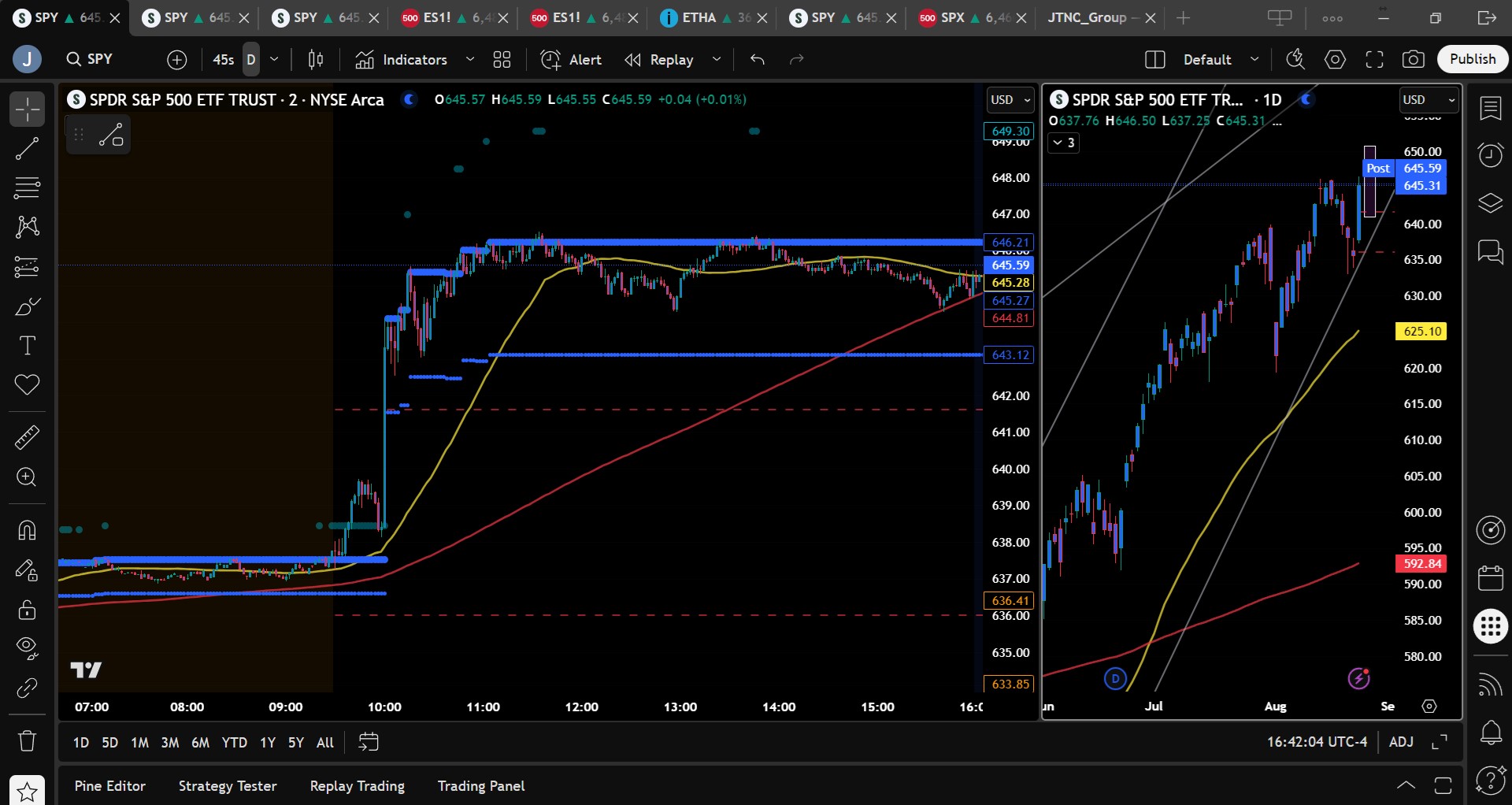This screenshot has width=1512, height=805.
Task: Open the object tree layers panel
Action: tap(1491, 202)
